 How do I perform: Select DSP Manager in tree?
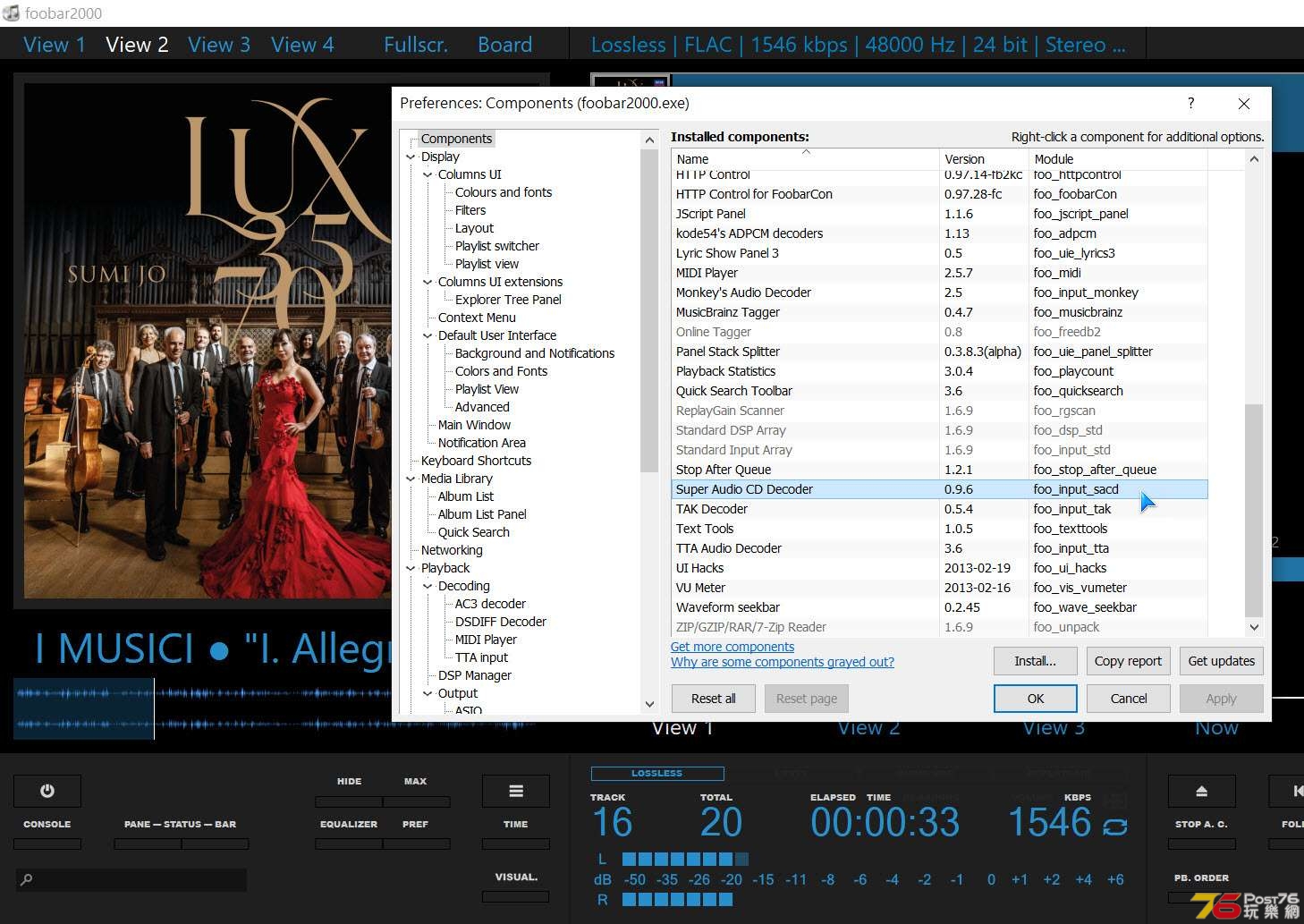pos(475,675)
